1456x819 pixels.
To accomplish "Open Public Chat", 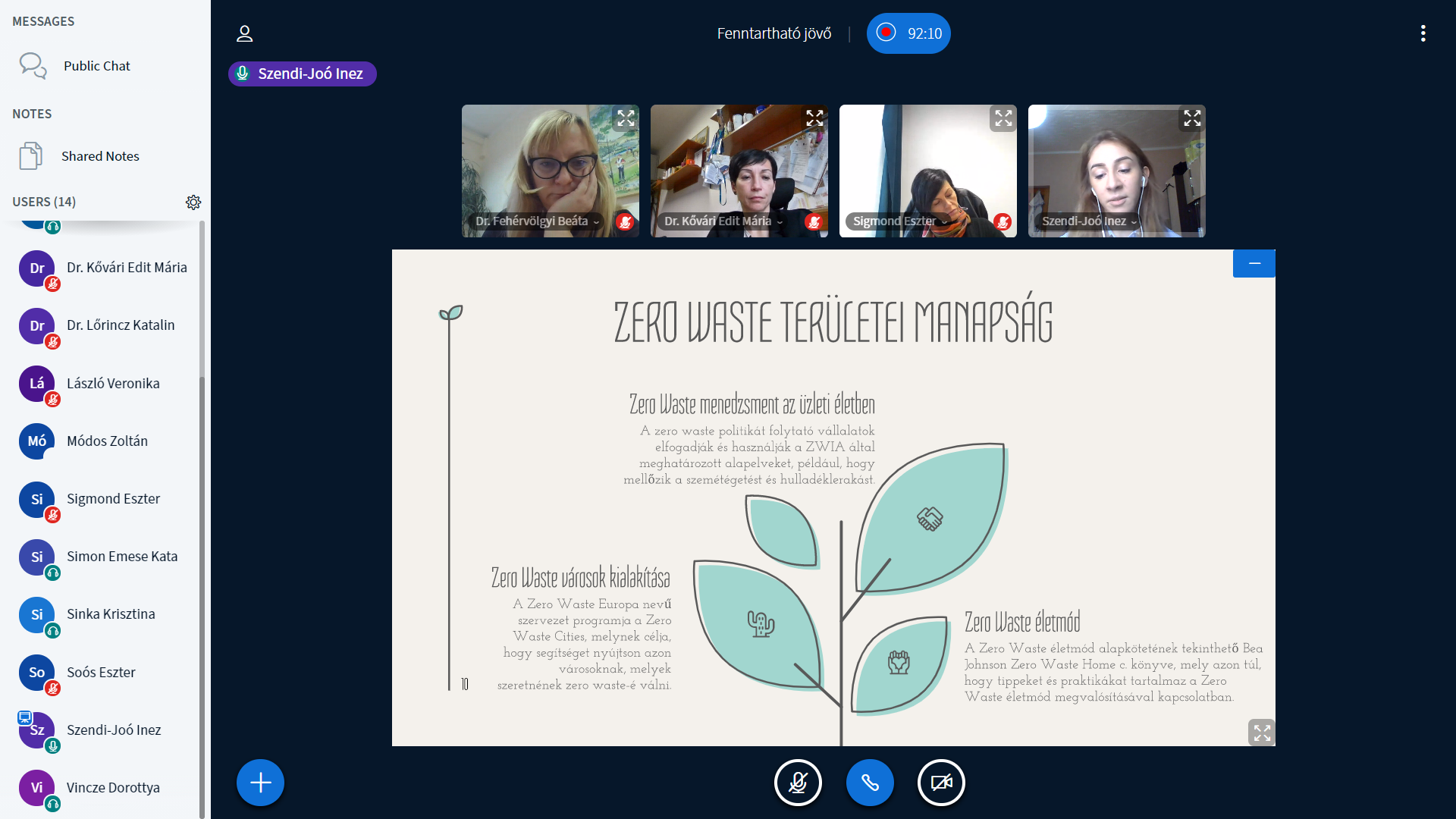I will point(96,66).
